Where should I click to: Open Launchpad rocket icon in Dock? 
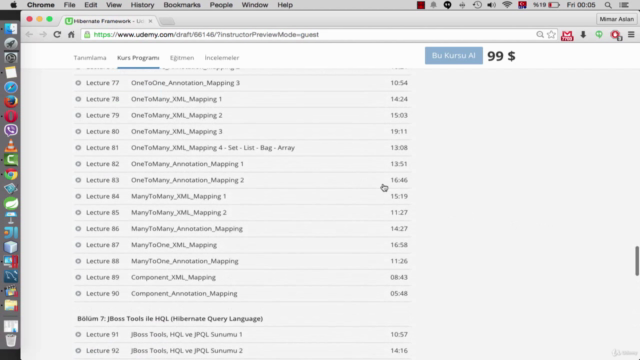tap(11, 43)
